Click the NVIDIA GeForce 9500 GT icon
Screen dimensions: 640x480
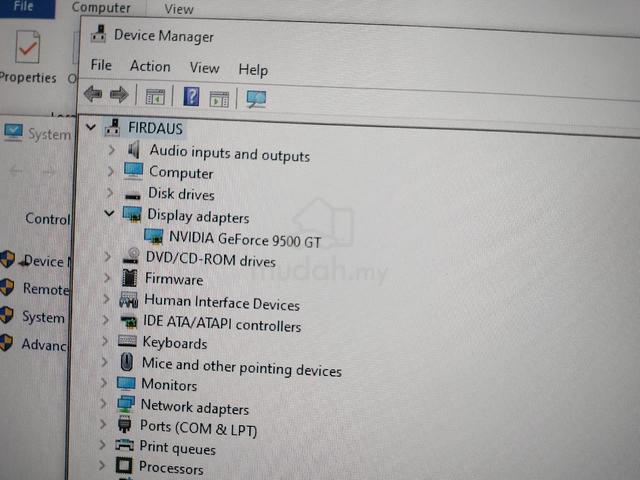154,237
